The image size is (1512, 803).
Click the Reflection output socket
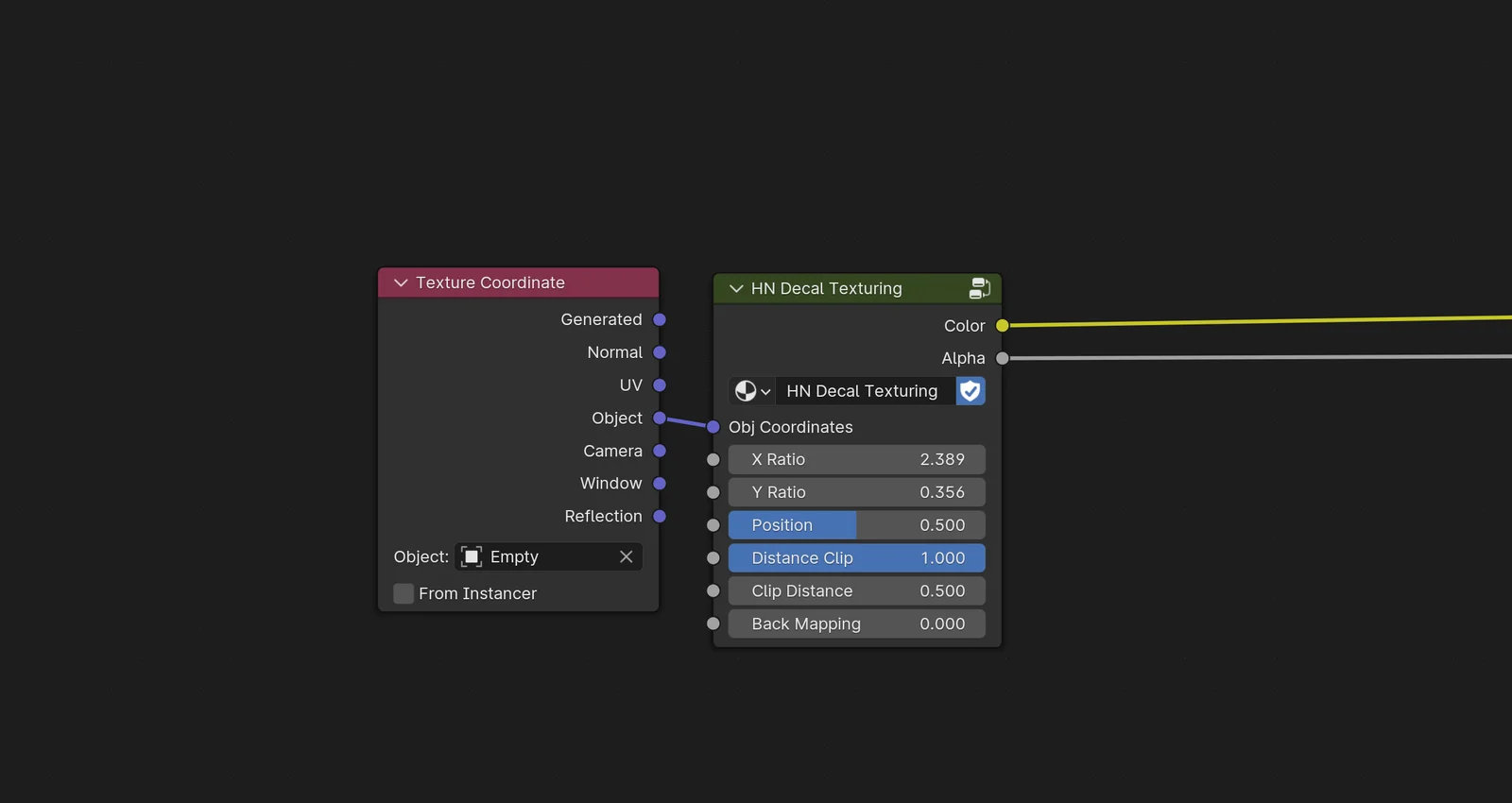(660, 516)
